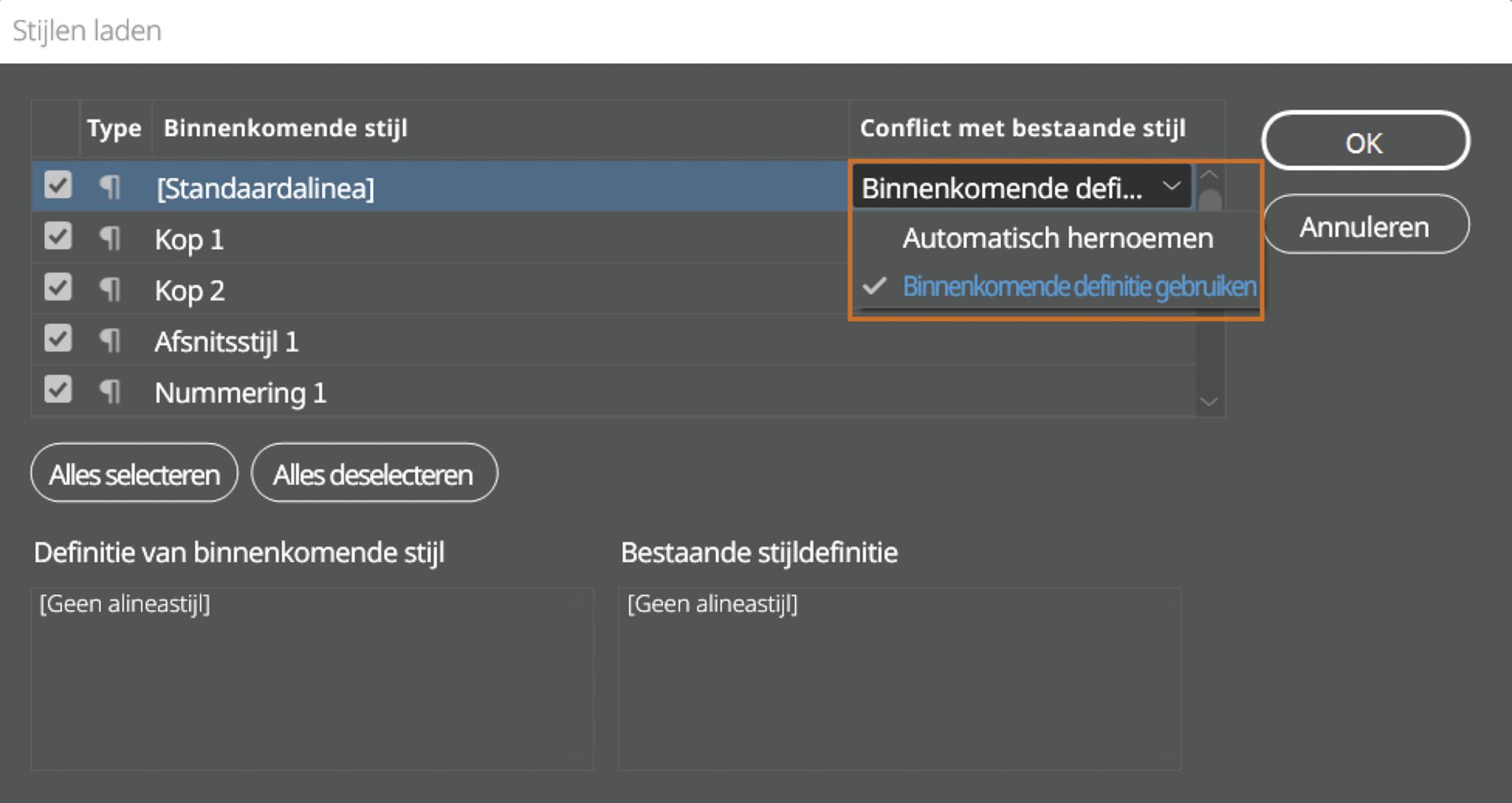Click paragraph icon beside Kop 2
The height and width of the screenshot is (803, 1512).
click(x=109, y=290)
